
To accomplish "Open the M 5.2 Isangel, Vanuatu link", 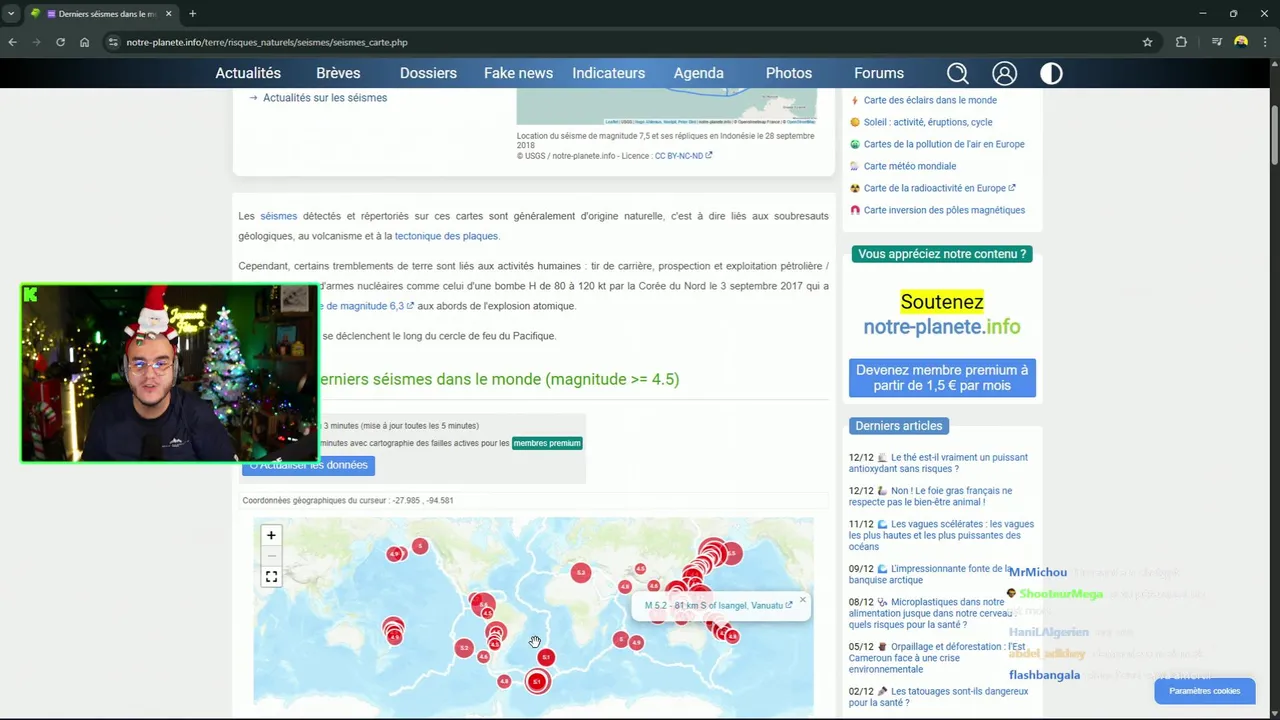I will [718, 605].
